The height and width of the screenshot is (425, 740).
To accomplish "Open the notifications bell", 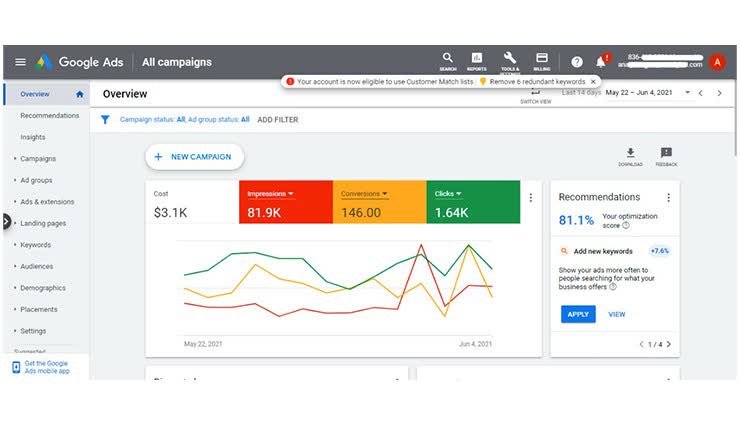I will tap(601, 62).
